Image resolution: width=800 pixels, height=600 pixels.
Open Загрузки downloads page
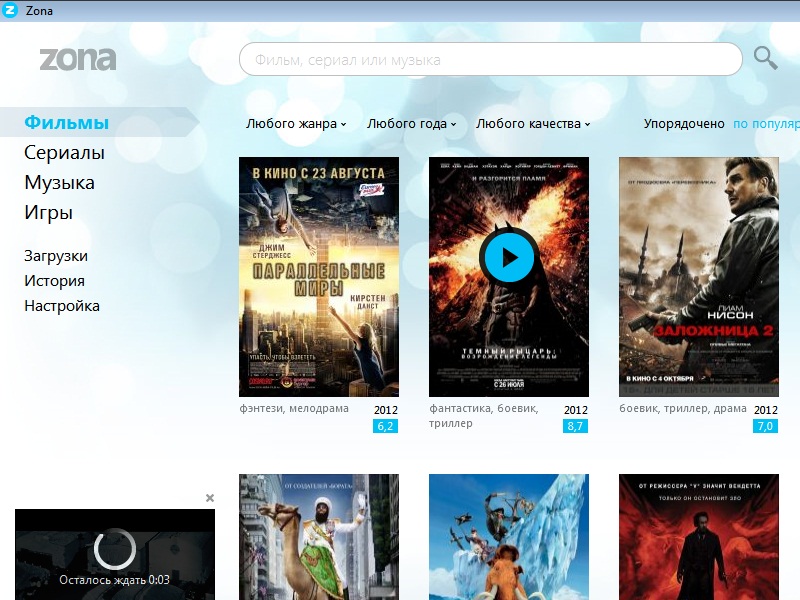pos(56,256)
